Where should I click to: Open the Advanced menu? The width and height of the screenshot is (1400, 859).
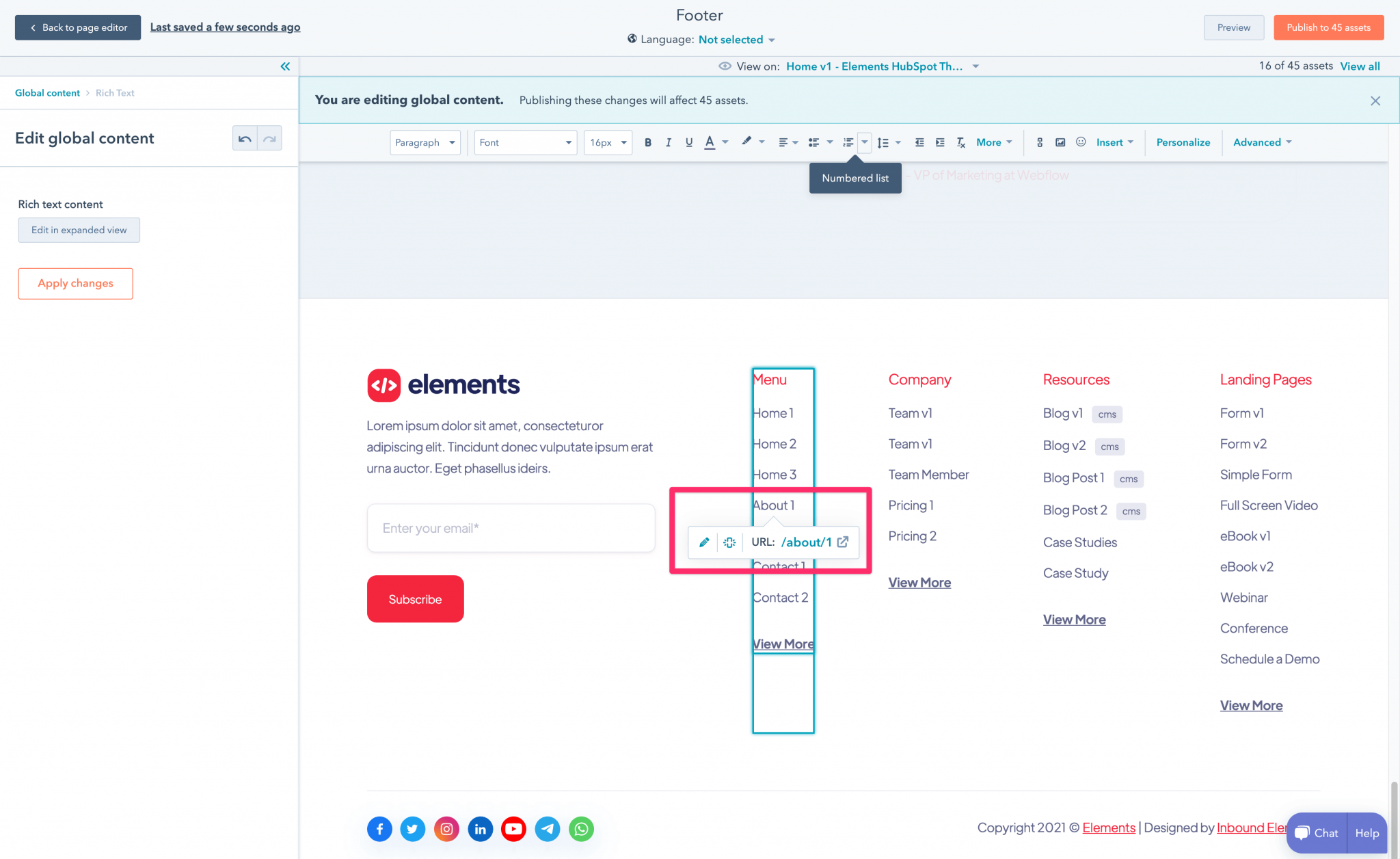(x=1262, y=142)
